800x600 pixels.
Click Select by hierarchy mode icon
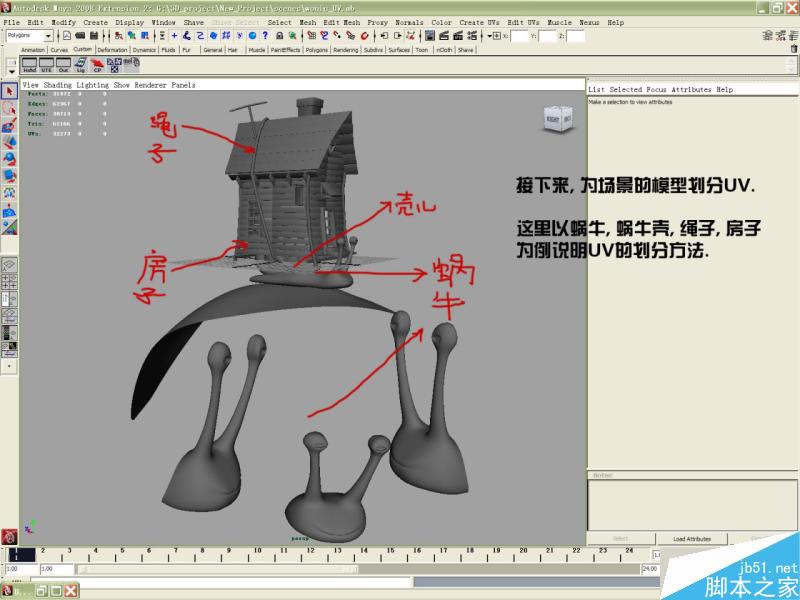[119, 36]
